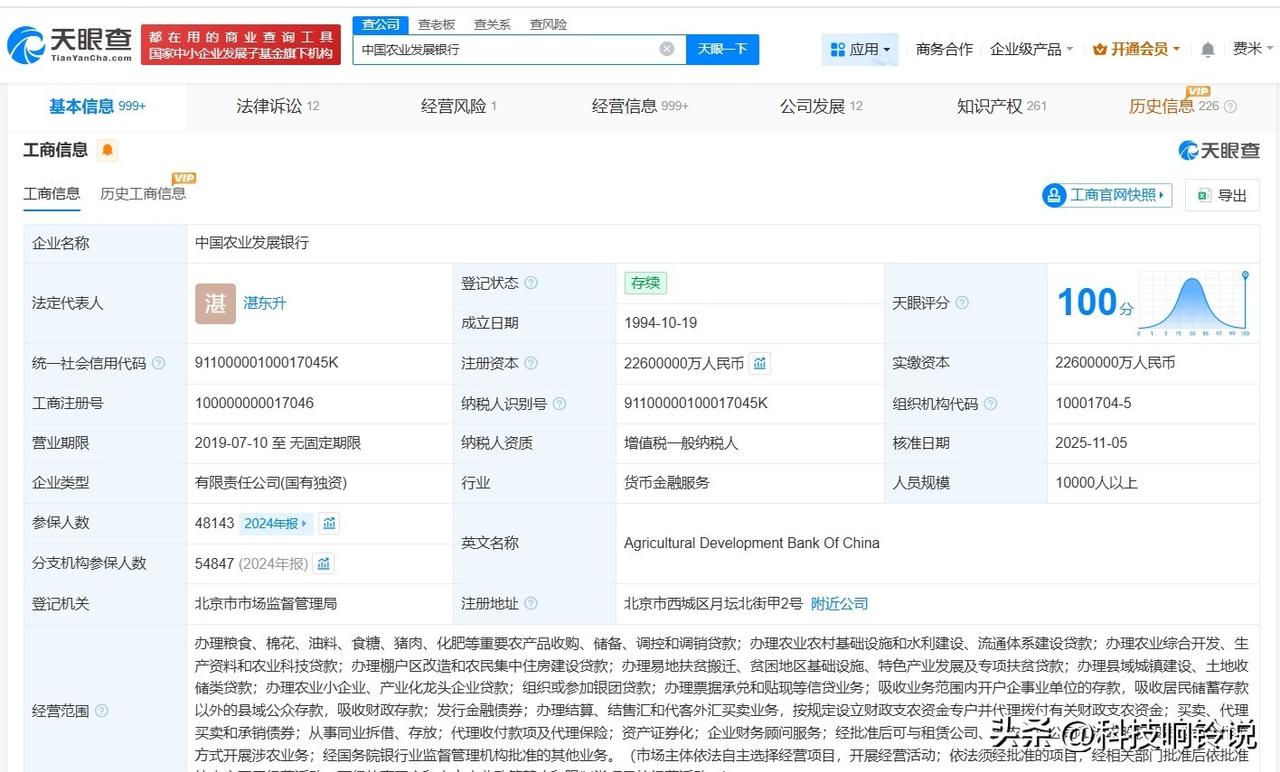The image size is (1280, 772).
Task: Click the help icon beside 组织机构代码
Action: 990,403
